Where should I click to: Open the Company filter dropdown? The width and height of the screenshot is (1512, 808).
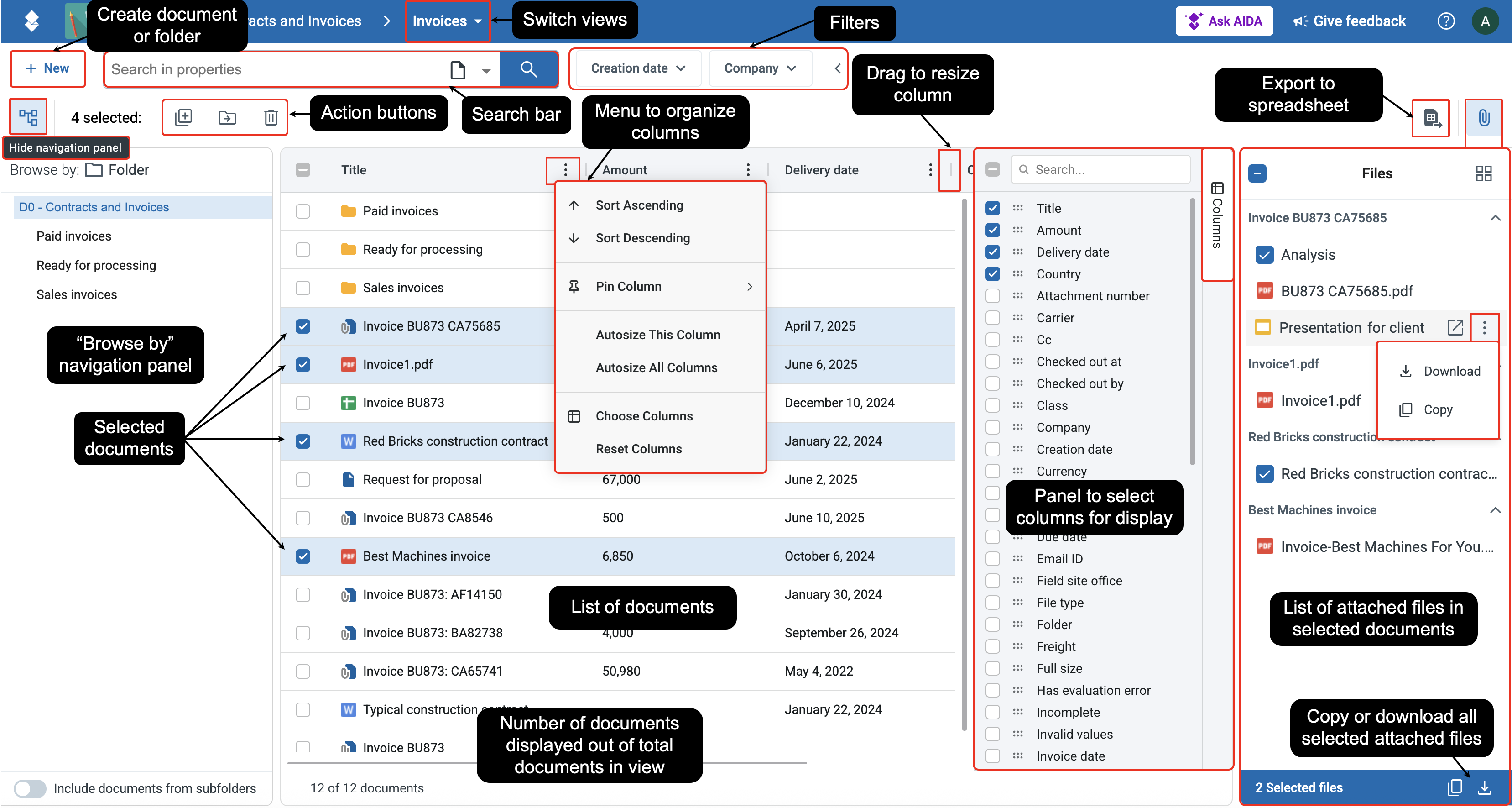tap(760, 68)
